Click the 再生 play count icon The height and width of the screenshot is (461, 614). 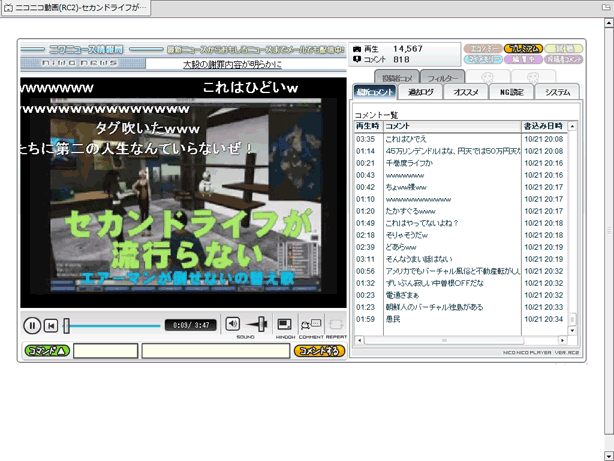click(x=357, y=49)
